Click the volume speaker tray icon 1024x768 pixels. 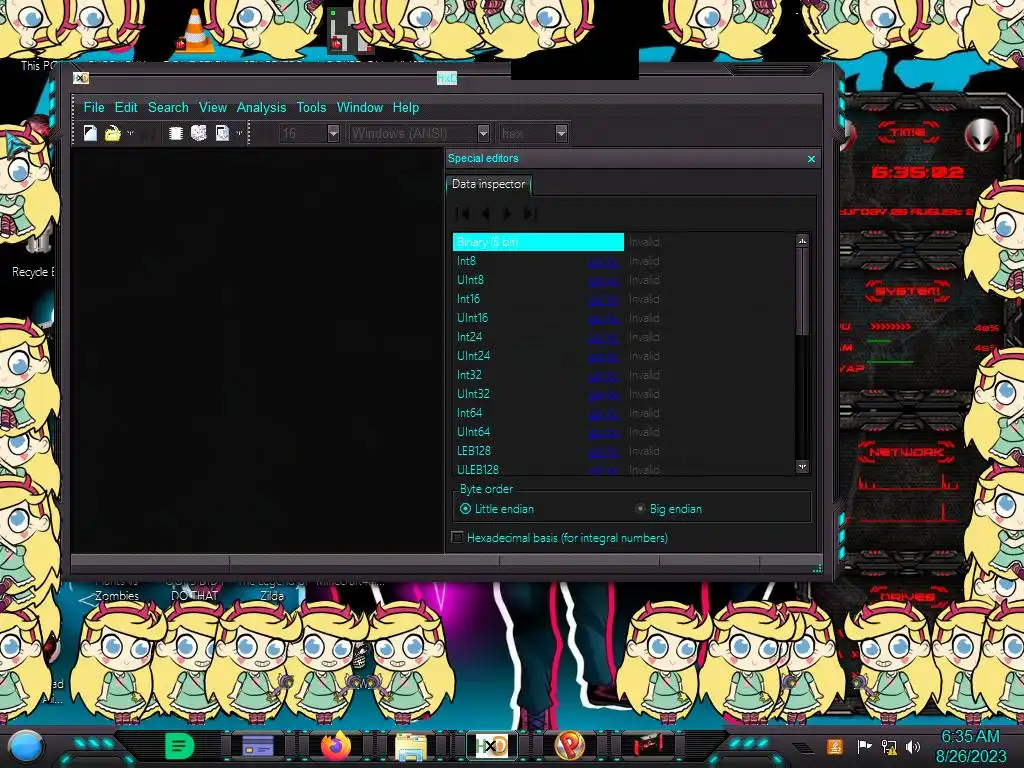click(x=913, y=746)
